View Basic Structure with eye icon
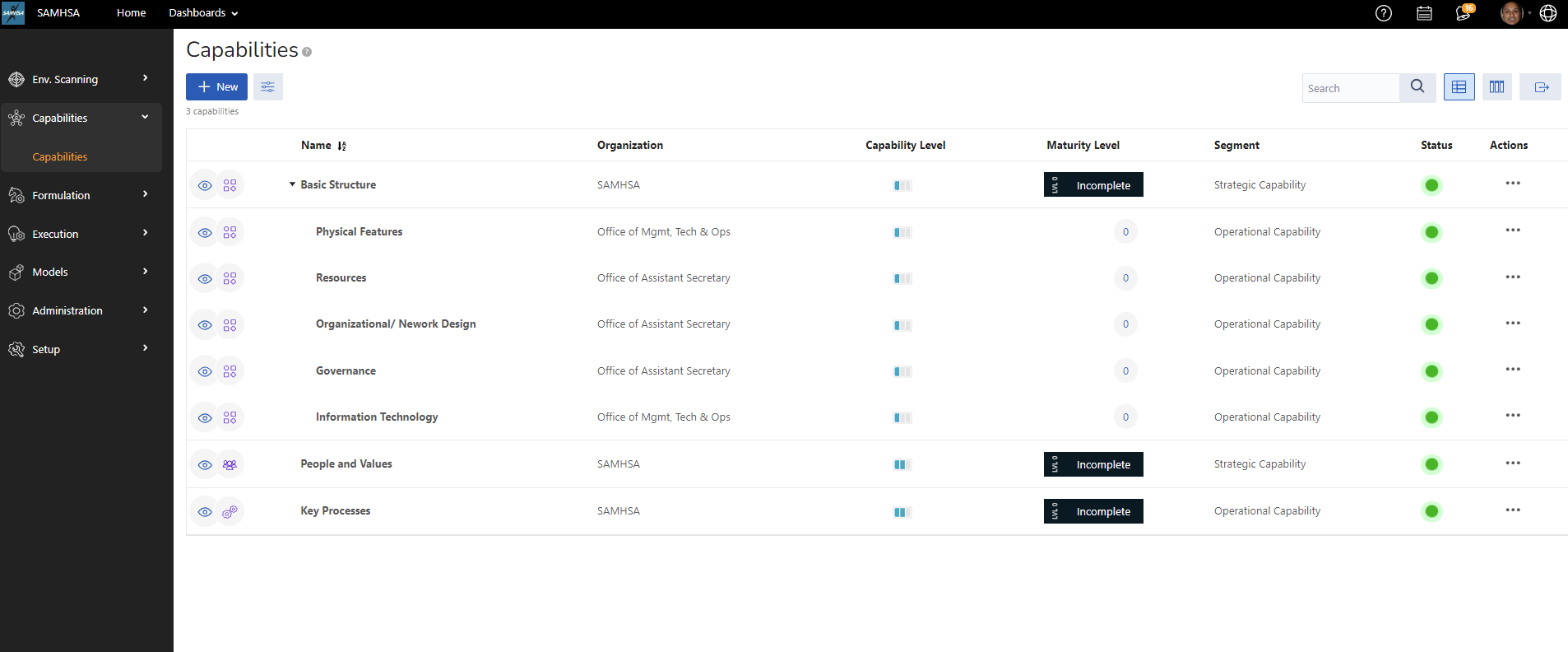This screenshot has width=1568, height=652. click(x=205, y=185)
